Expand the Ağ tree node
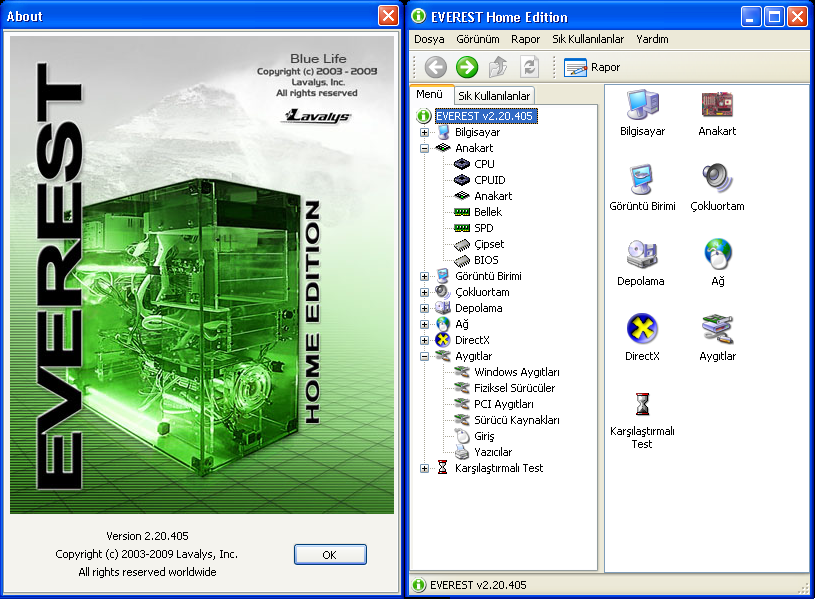815x599 pixels. pos(424,324)
